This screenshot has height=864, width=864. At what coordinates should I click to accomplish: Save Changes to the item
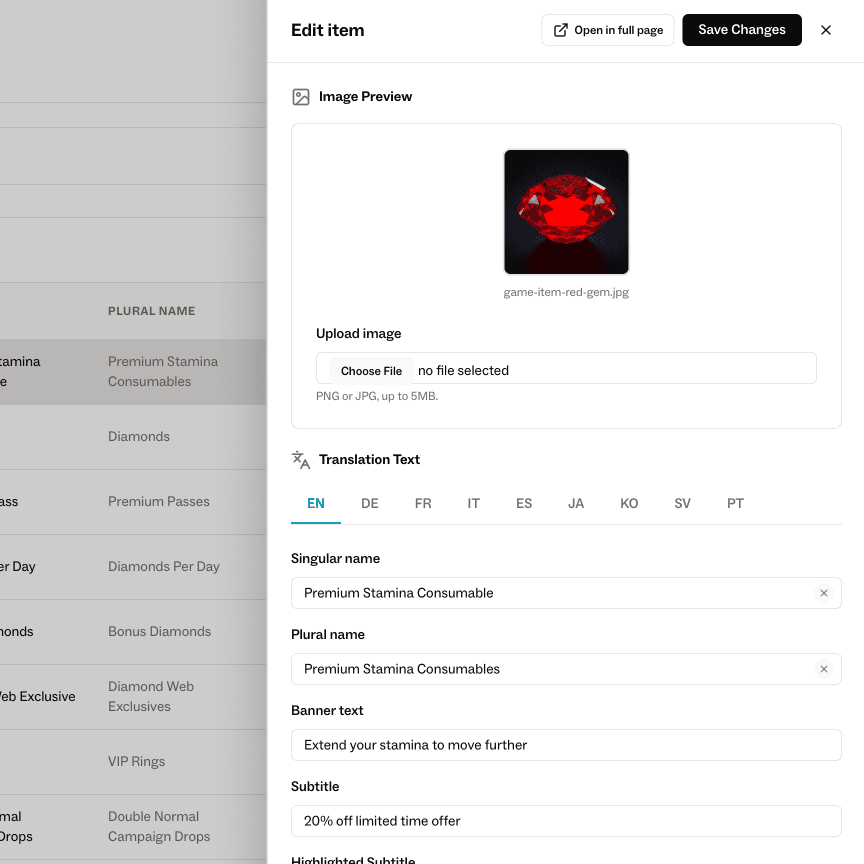[x=742, y=30]
